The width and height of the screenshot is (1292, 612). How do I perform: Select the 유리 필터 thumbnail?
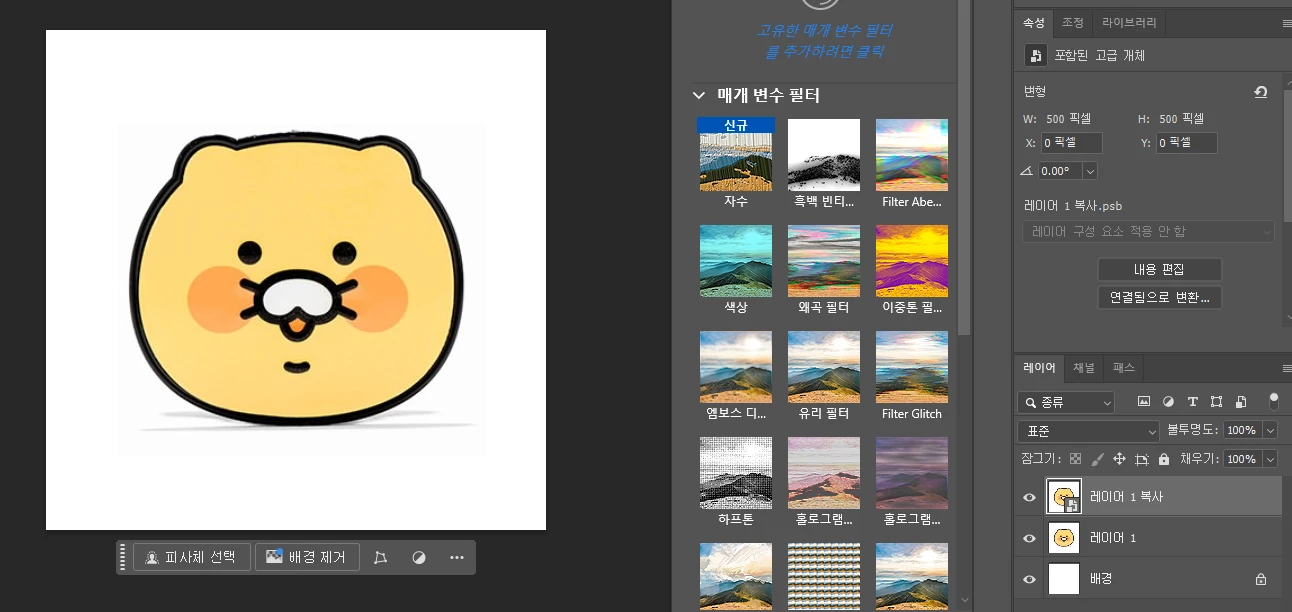pos(824,367)
